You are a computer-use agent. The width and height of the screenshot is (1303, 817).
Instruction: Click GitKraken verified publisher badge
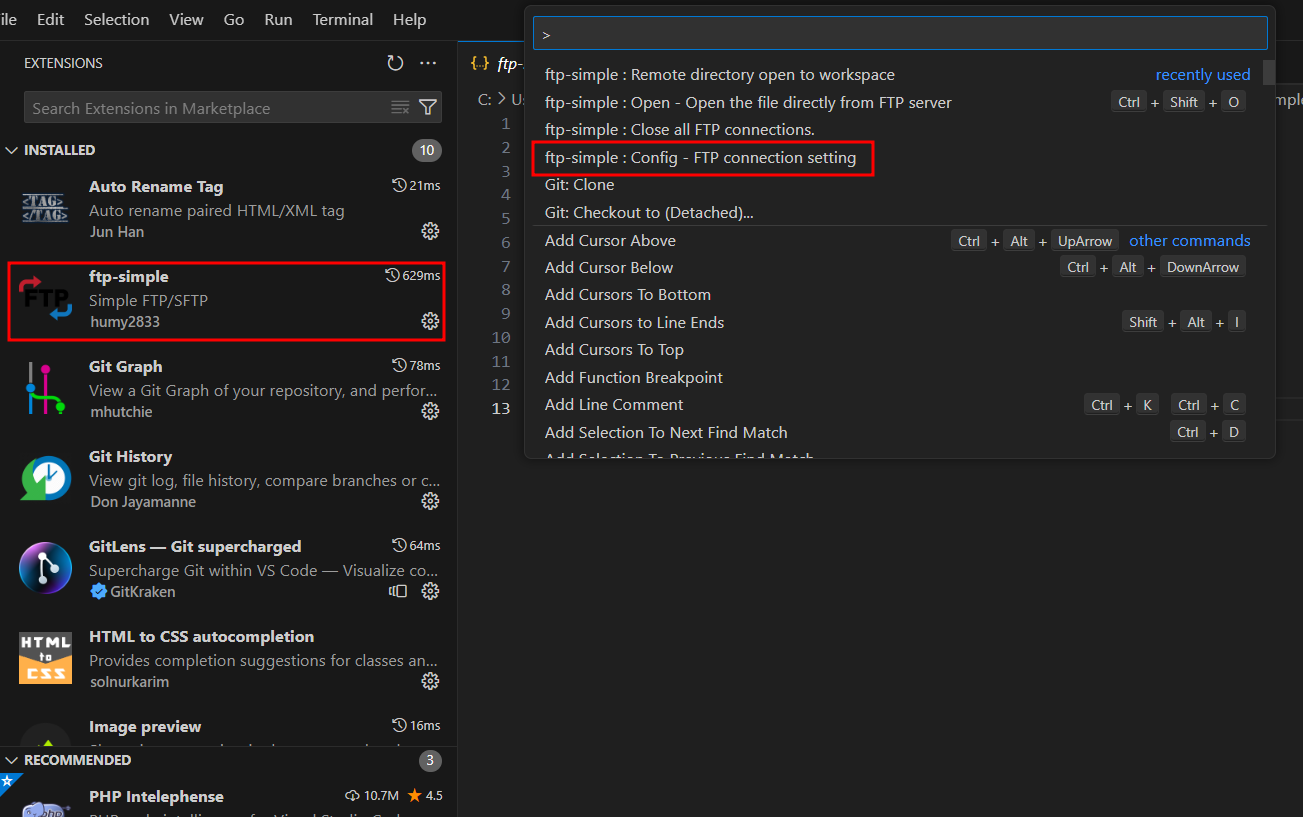98,591
